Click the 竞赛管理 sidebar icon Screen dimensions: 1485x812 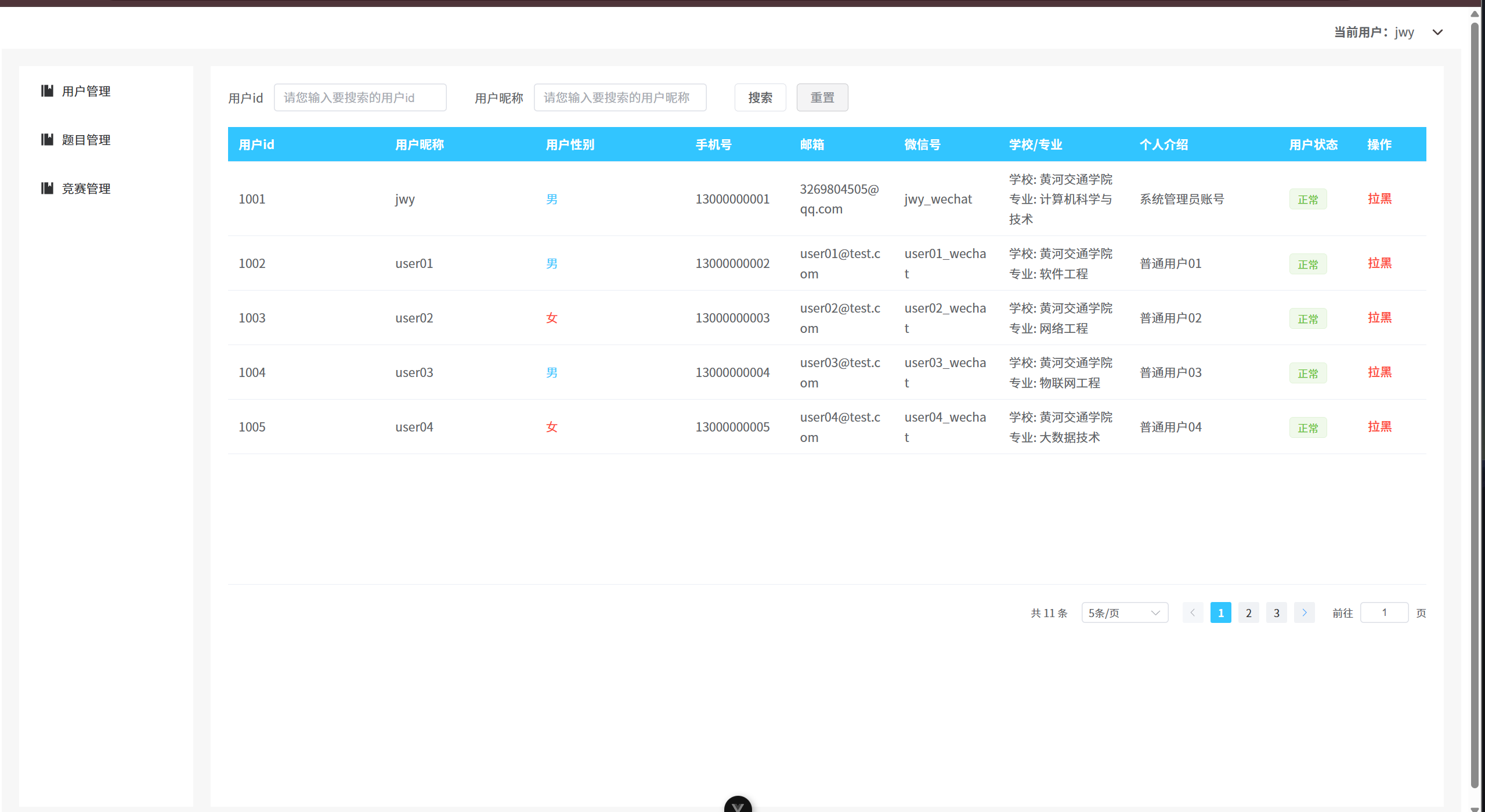click(47, 188)
